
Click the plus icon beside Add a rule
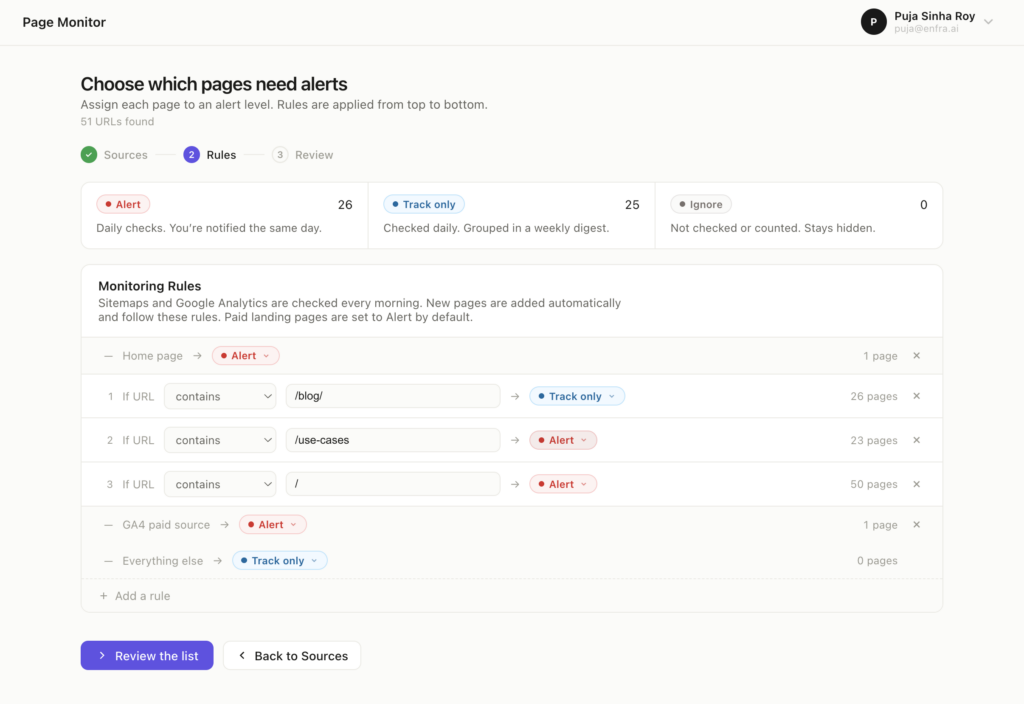pyautogui.click(x=103, y=596)
